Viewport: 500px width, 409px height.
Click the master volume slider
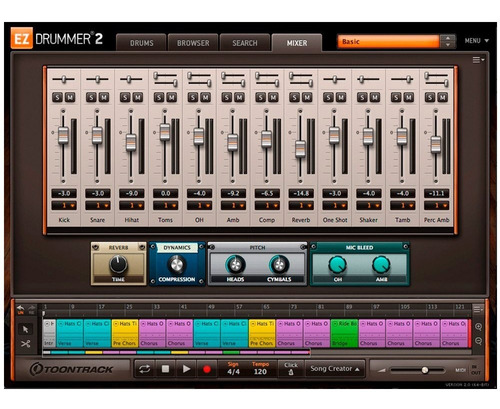tap(418, 370)
